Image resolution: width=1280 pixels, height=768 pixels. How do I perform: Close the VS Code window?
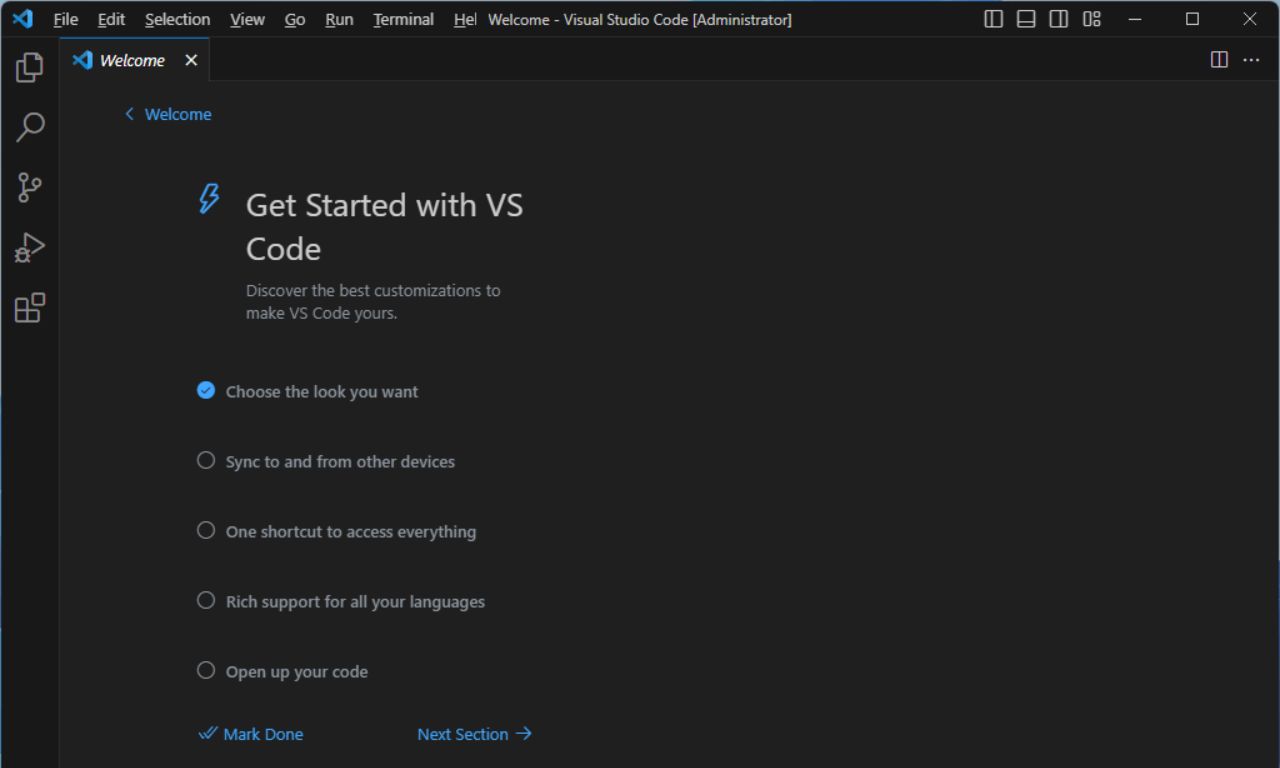pos(1250,19)
